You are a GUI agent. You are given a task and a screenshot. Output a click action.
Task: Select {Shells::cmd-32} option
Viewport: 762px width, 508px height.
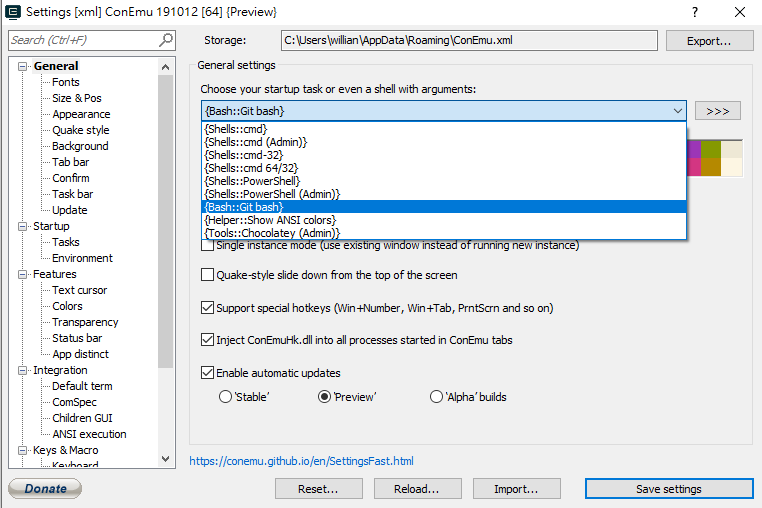pyautogui.click(x=444, y=155)
